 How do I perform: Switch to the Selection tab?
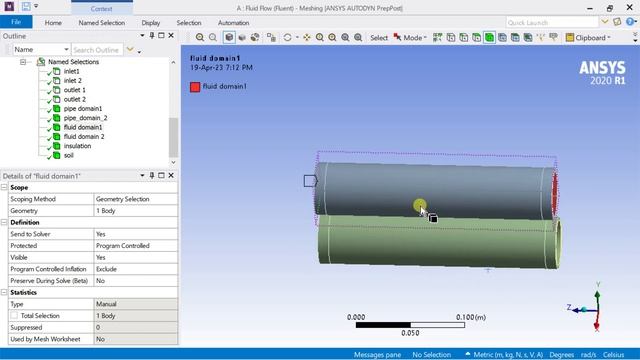[189, 23]
